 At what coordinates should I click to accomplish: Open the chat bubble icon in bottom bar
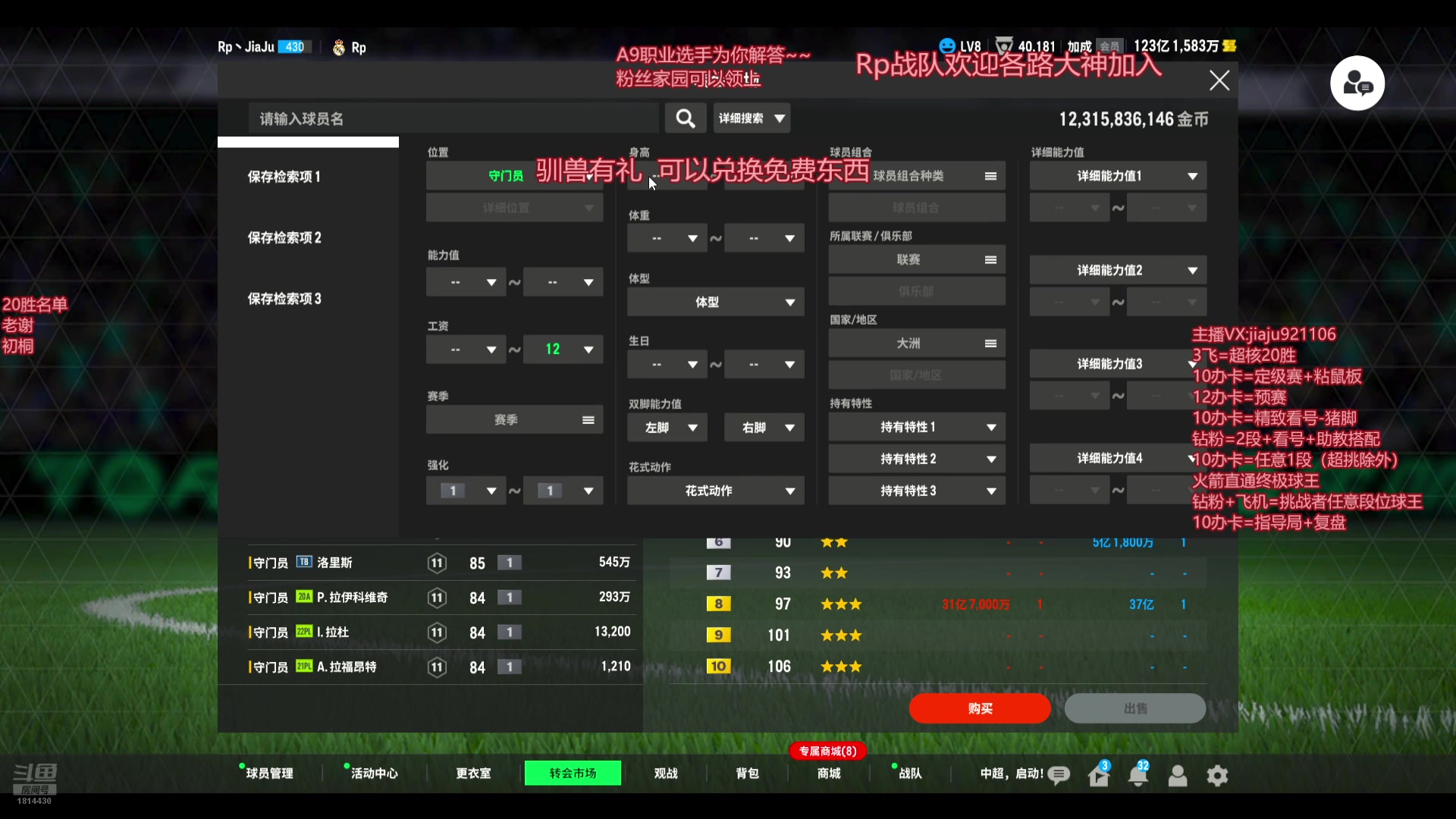pyautogui.click(x=1059, y=774)
